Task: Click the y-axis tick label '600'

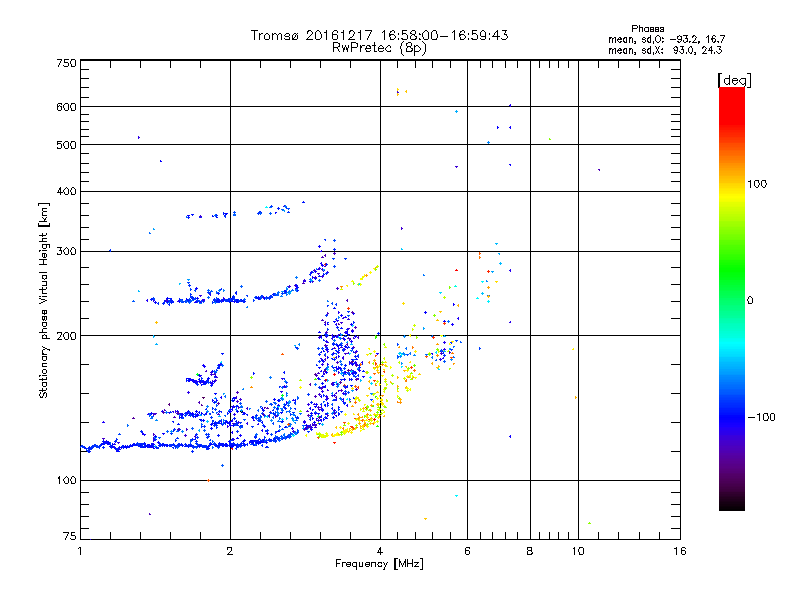Action: [x=67, y=107]
